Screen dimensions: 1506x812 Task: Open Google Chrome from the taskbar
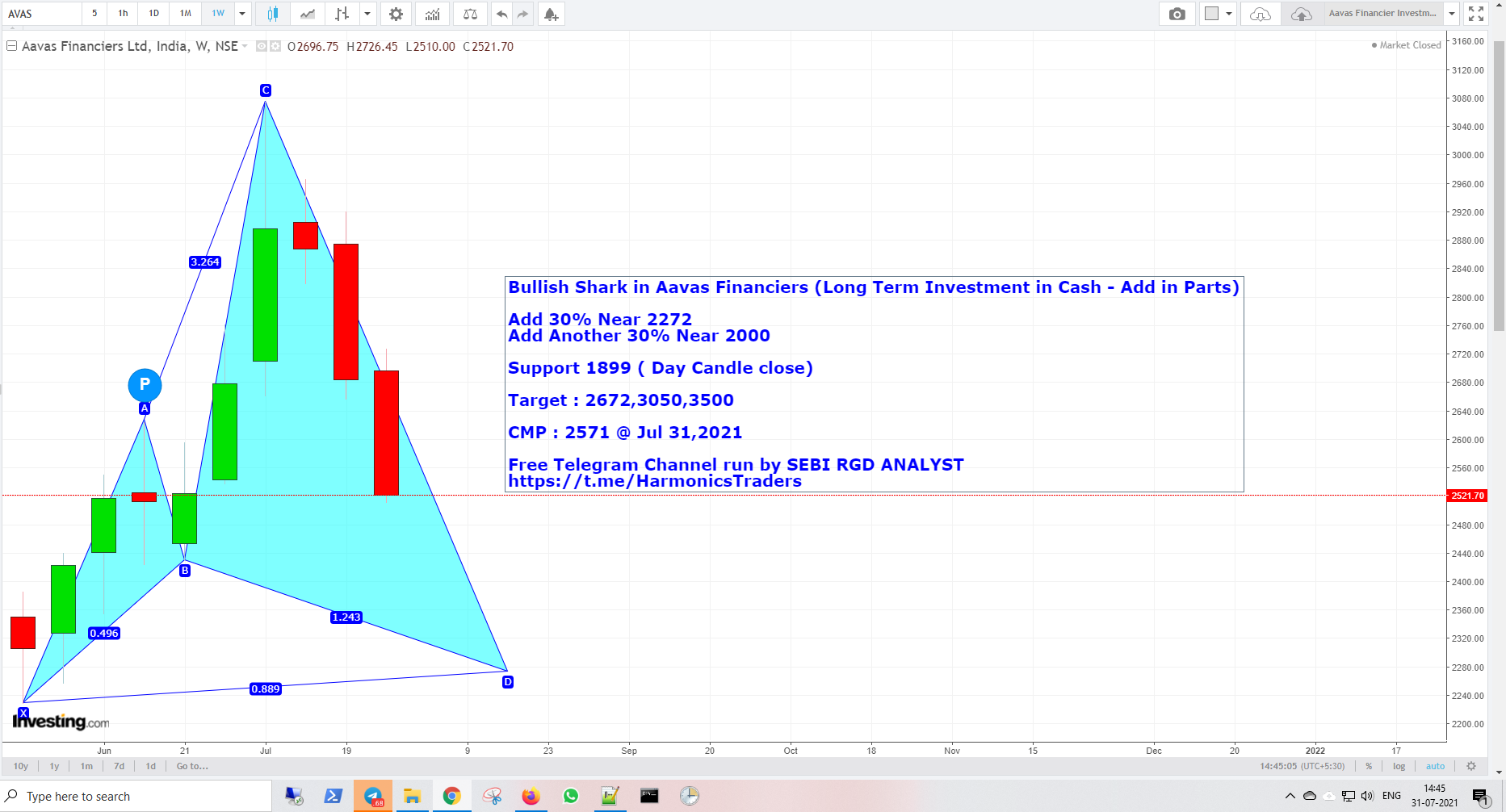click(452, 796)
